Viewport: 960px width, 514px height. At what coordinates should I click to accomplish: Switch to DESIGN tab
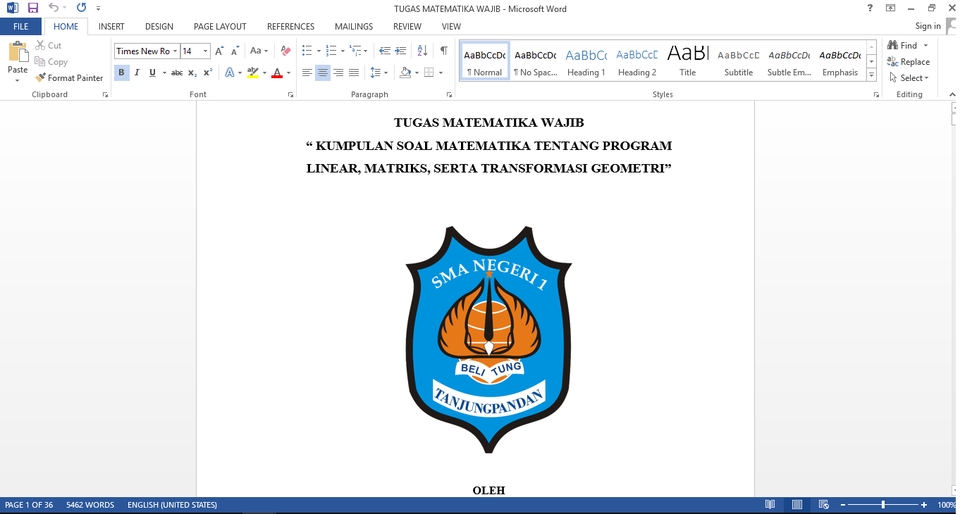pyautogui.click(x=159, y=26)
